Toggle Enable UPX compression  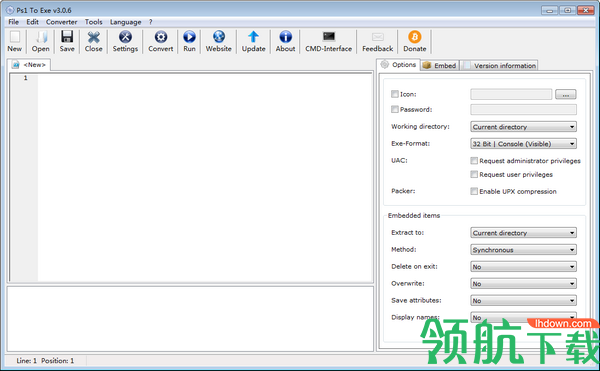click(x=474, y=191)
